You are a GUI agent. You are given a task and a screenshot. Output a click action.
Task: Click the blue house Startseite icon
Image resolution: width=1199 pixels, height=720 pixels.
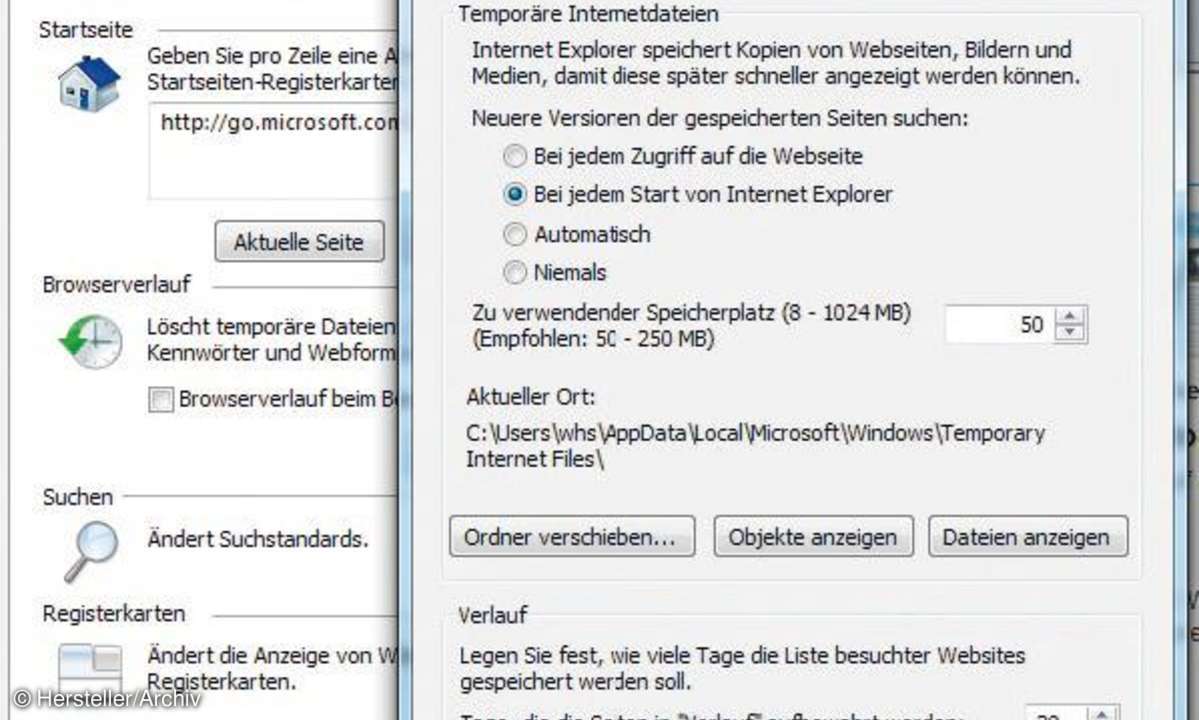tap(88, 84)
